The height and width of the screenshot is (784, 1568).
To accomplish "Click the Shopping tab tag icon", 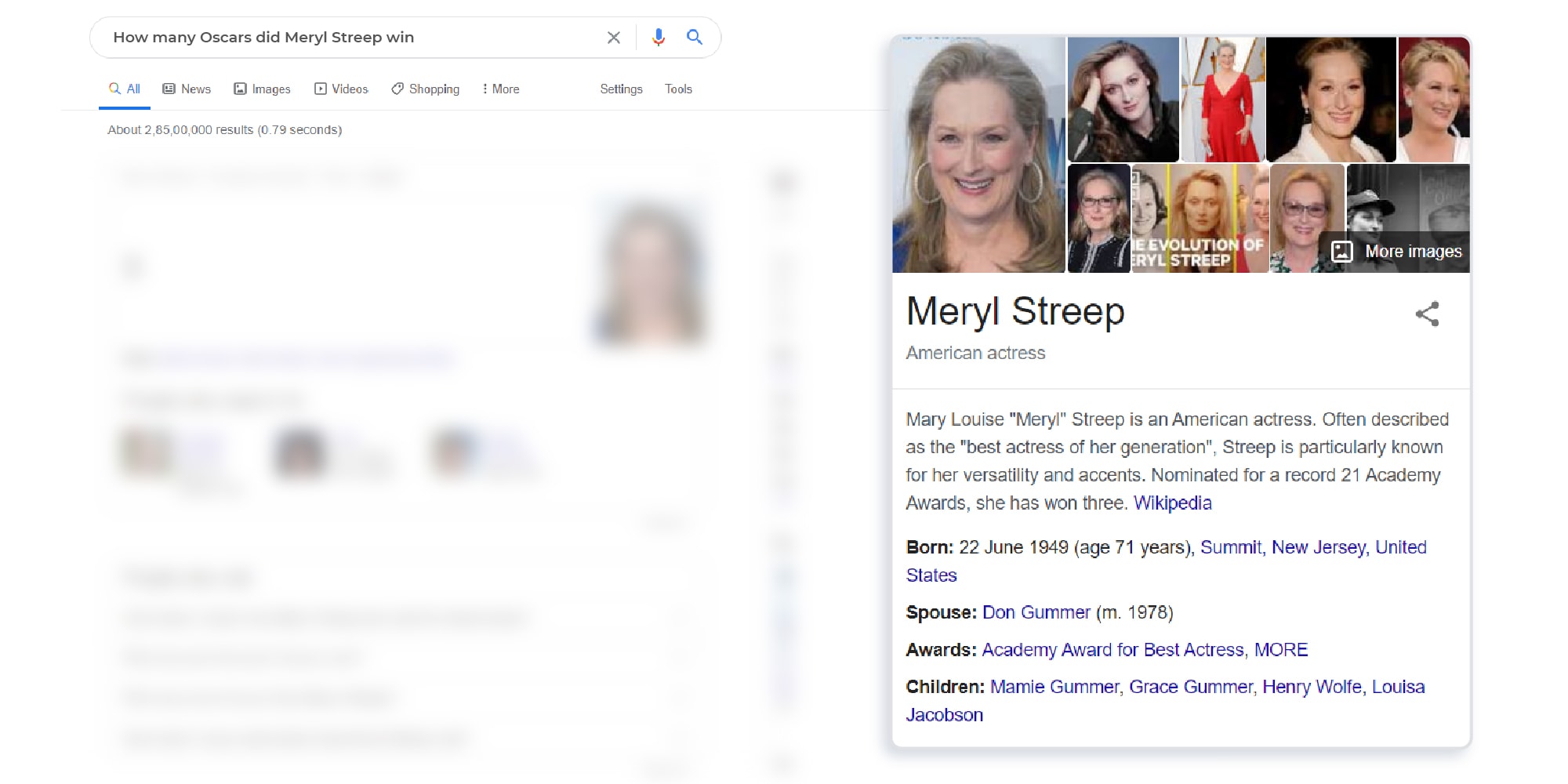I will 397,89.
